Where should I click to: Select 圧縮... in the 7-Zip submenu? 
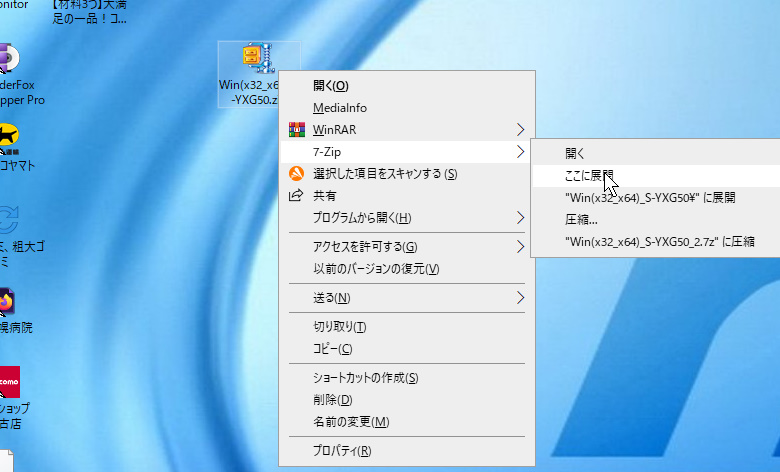[x=581, y=220]
